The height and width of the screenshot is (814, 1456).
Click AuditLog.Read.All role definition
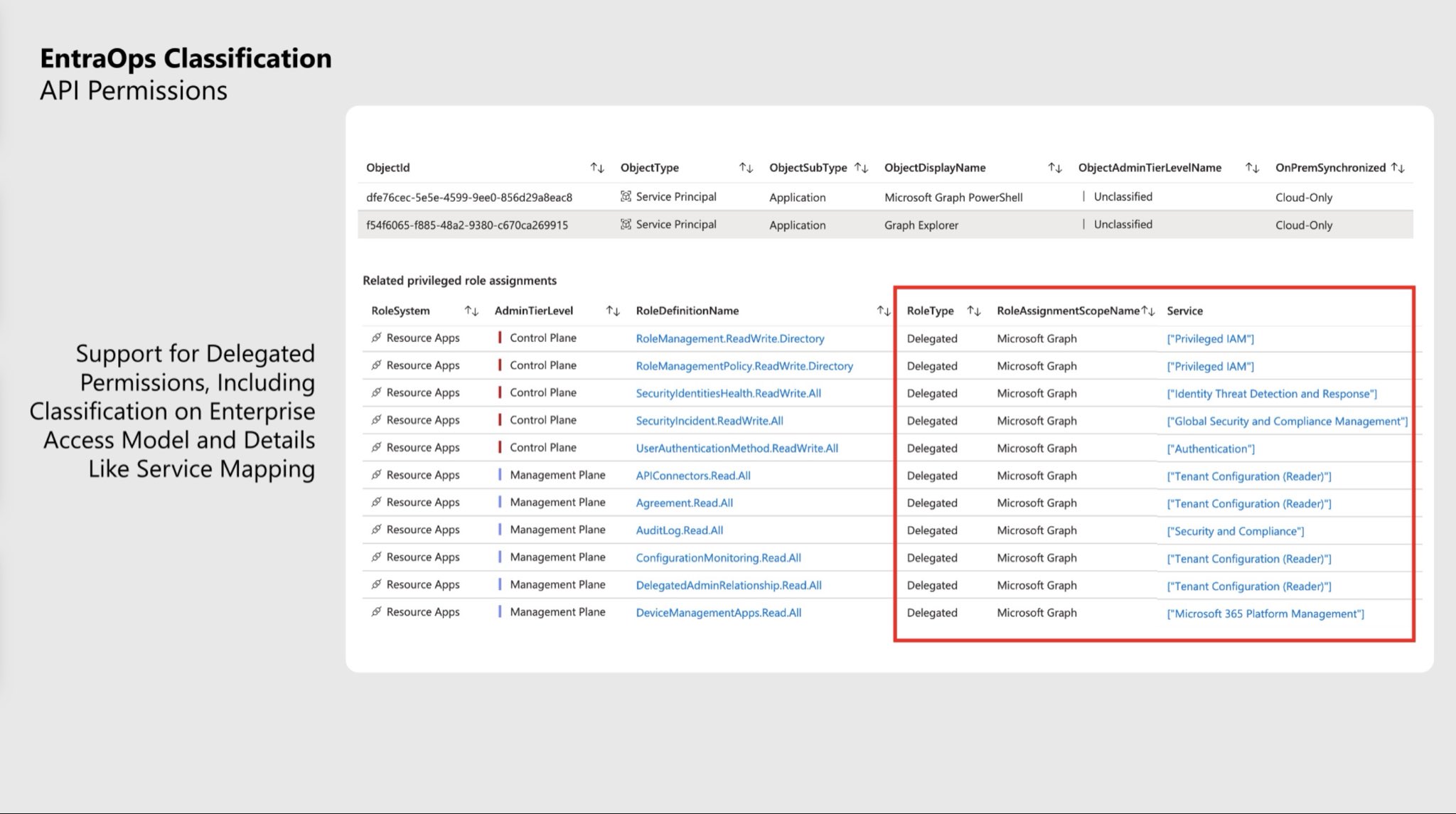tap(679, 530)
